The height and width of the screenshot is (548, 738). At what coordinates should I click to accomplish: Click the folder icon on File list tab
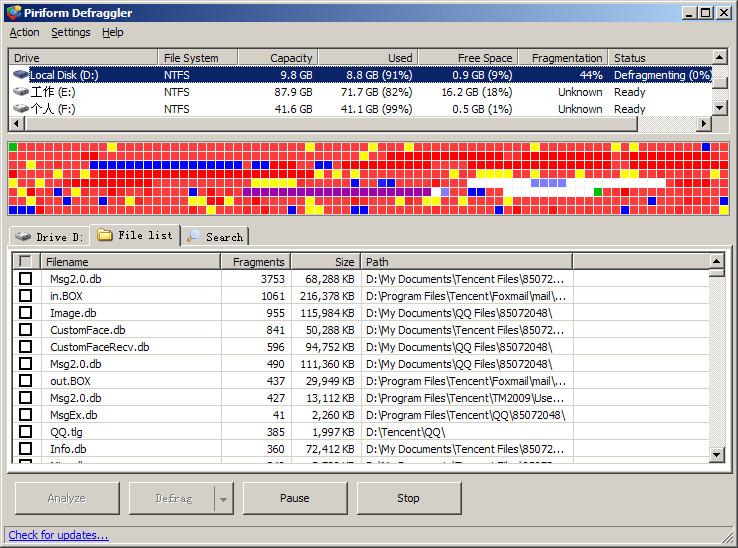pos(104,236)
